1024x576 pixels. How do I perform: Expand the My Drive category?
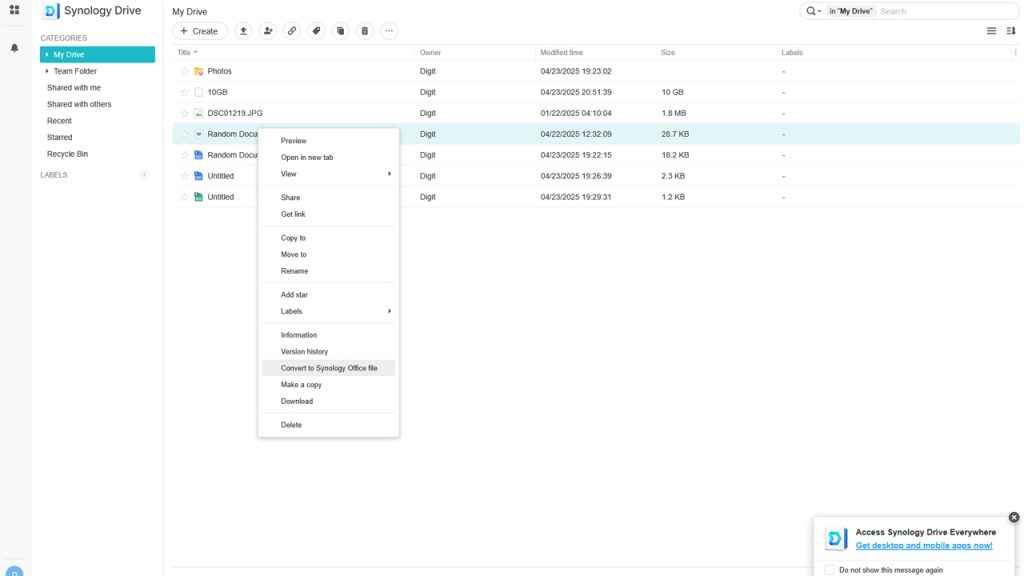[45, 54]
